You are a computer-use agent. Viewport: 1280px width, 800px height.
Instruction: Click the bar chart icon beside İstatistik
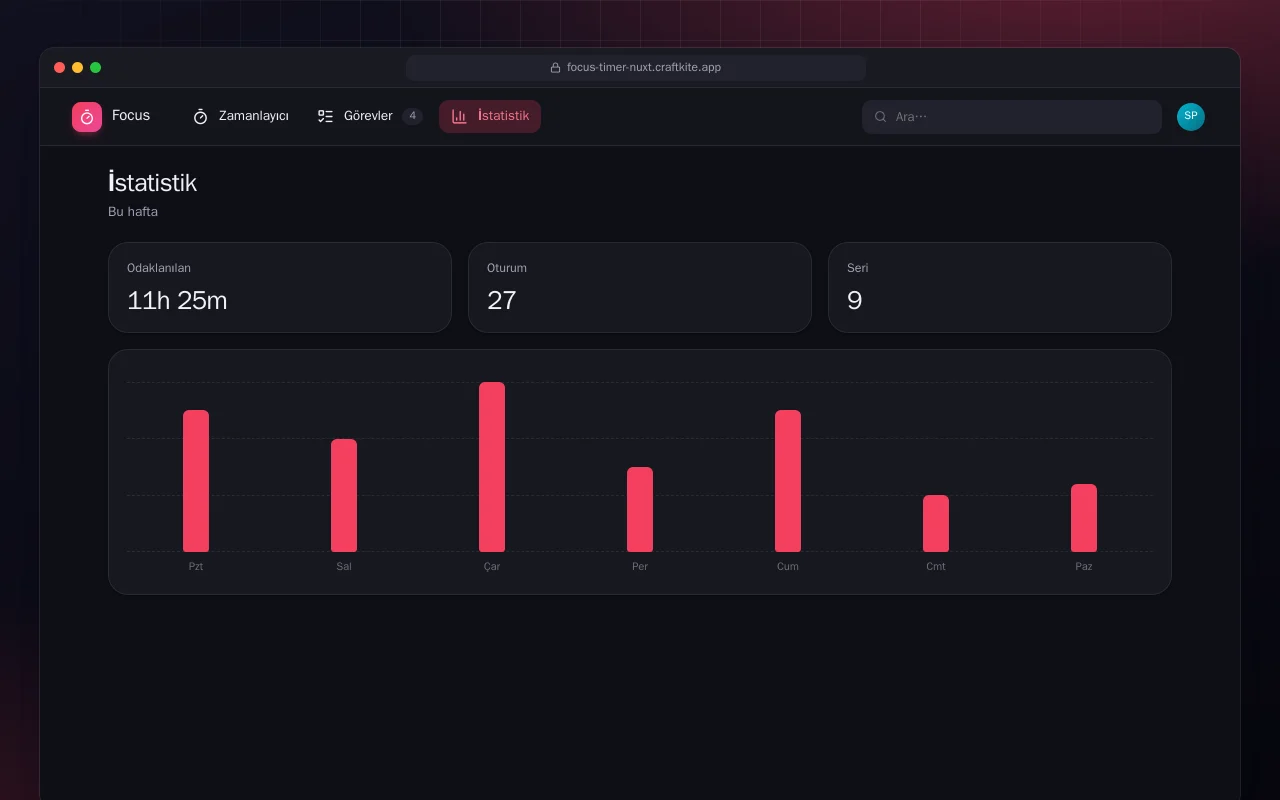point(459,117)
